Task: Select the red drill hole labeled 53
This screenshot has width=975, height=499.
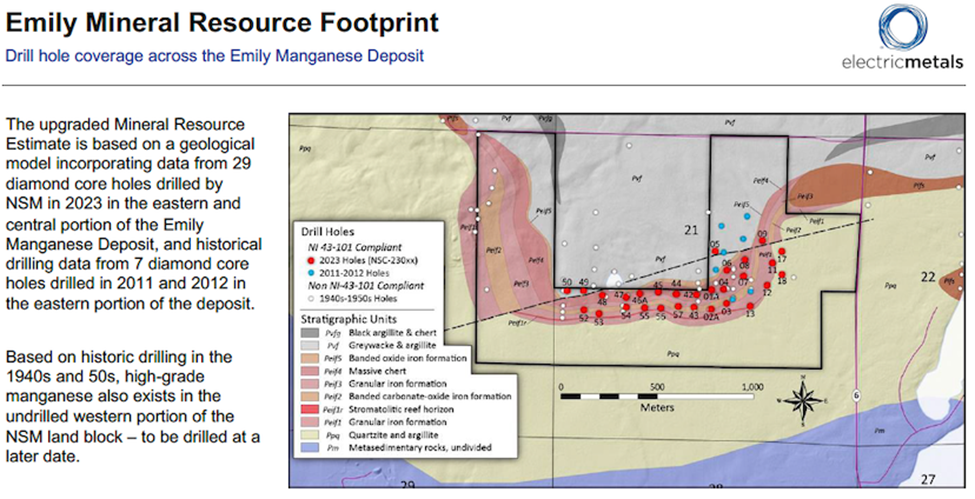Action: 598,313
